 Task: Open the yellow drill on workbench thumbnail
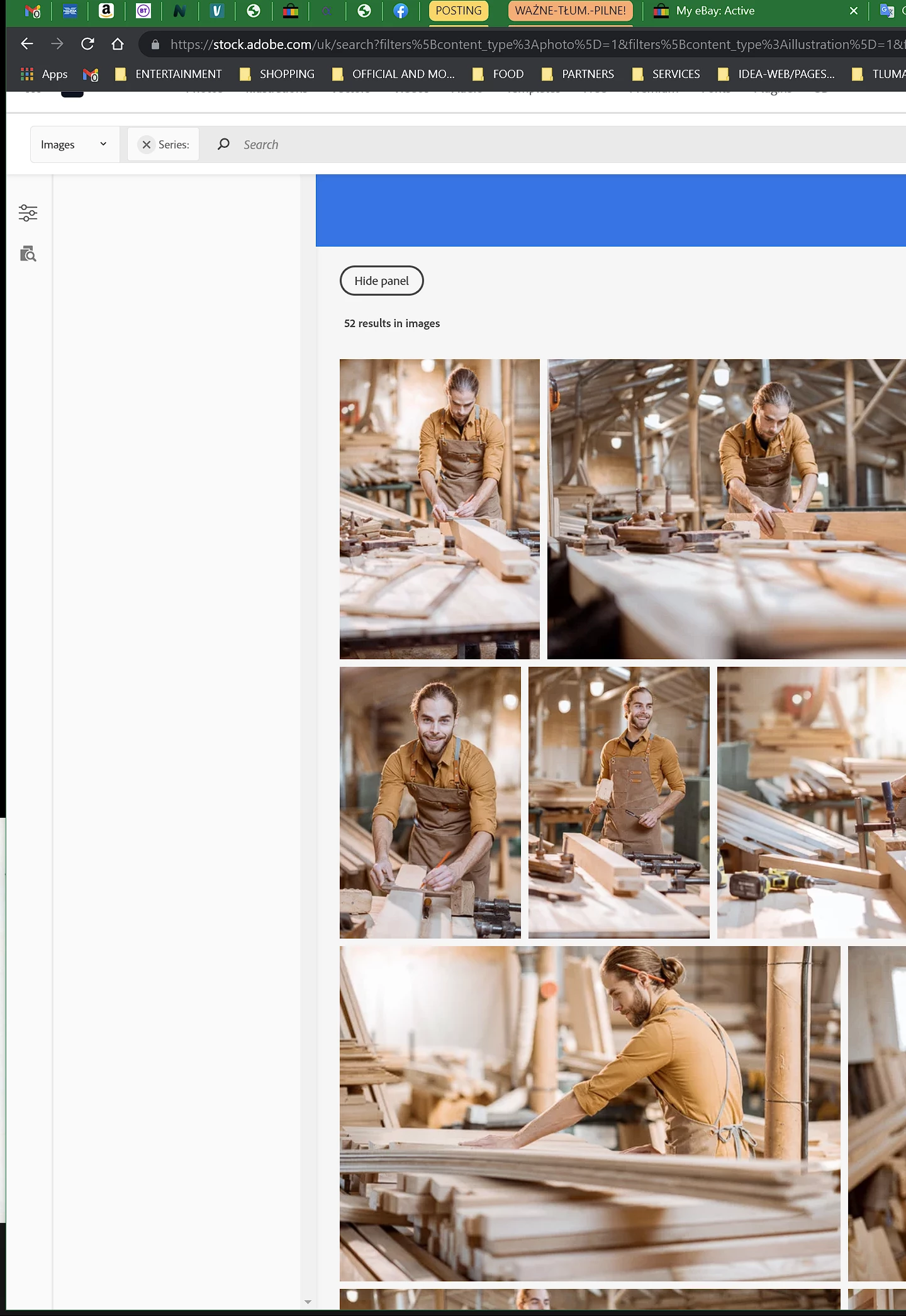pyautogui.click(x=812, y=803)
